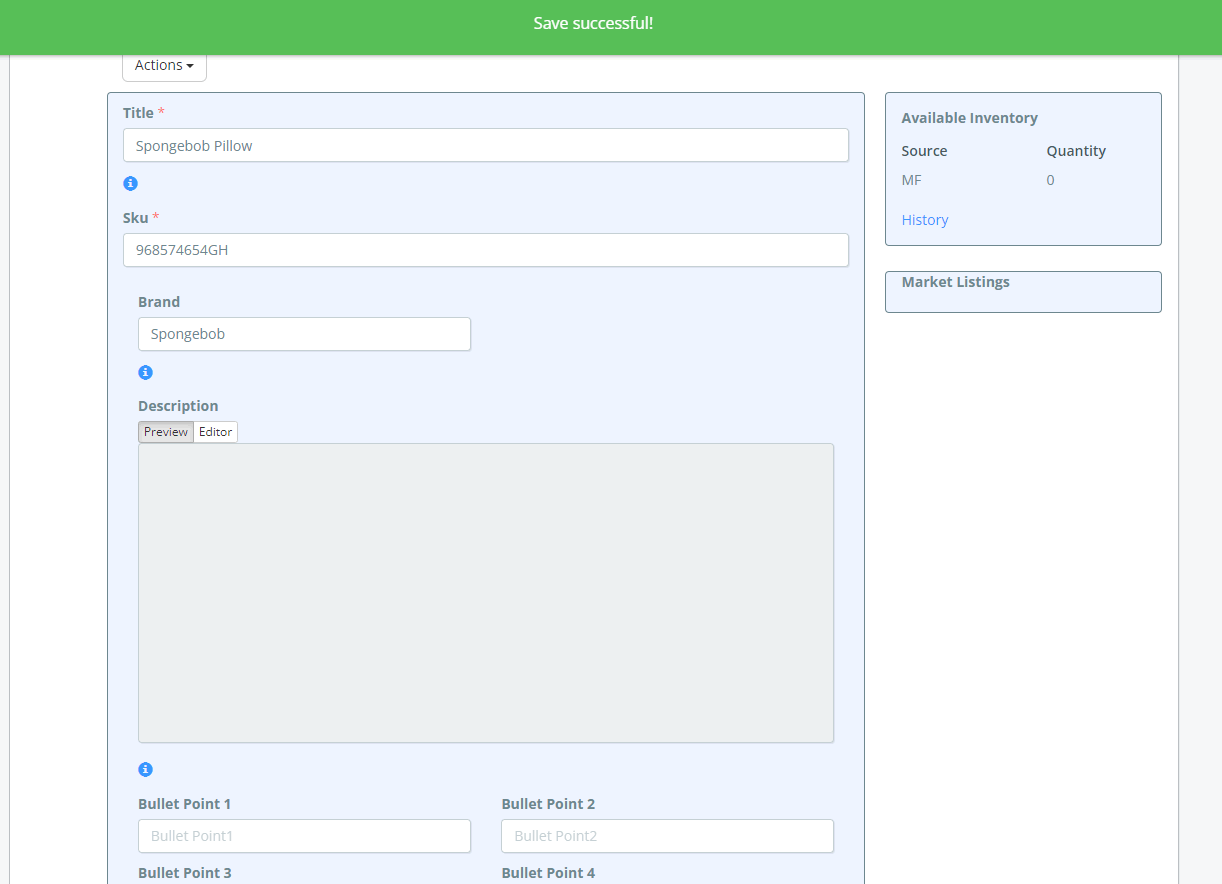Click the Quantity column header
Screen dimensions: 1222x884
point(1076,151)
